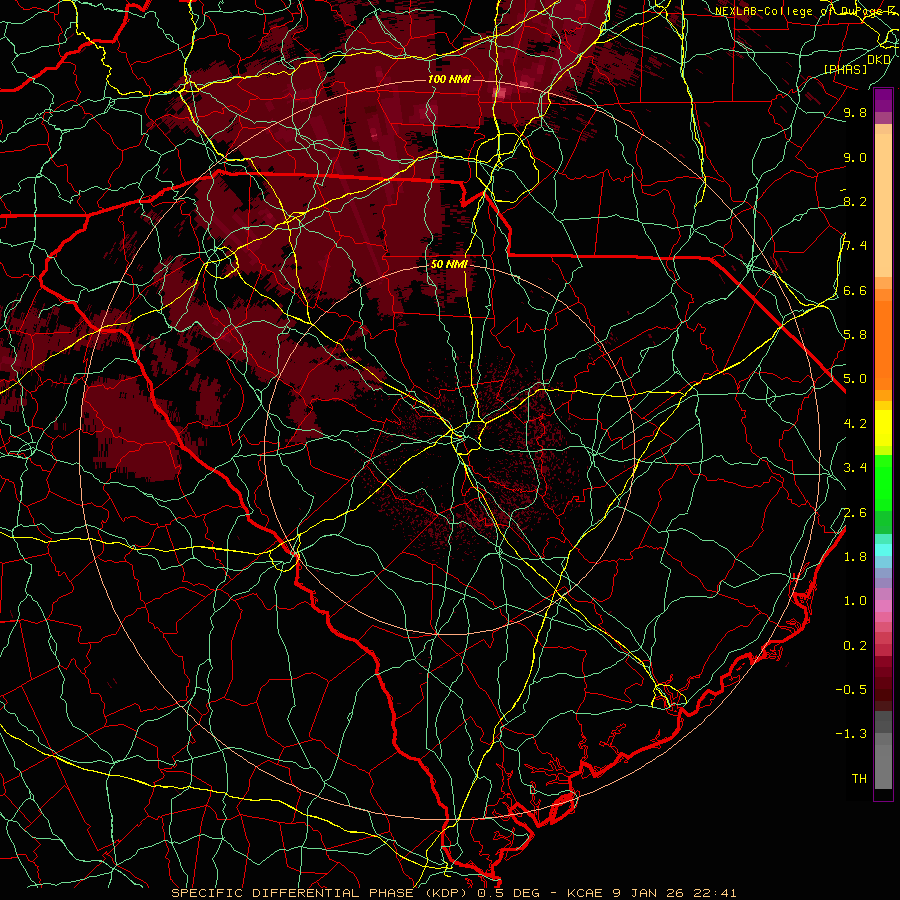Pick the bright yellow segment of the scale

click(x=884, y=427)
